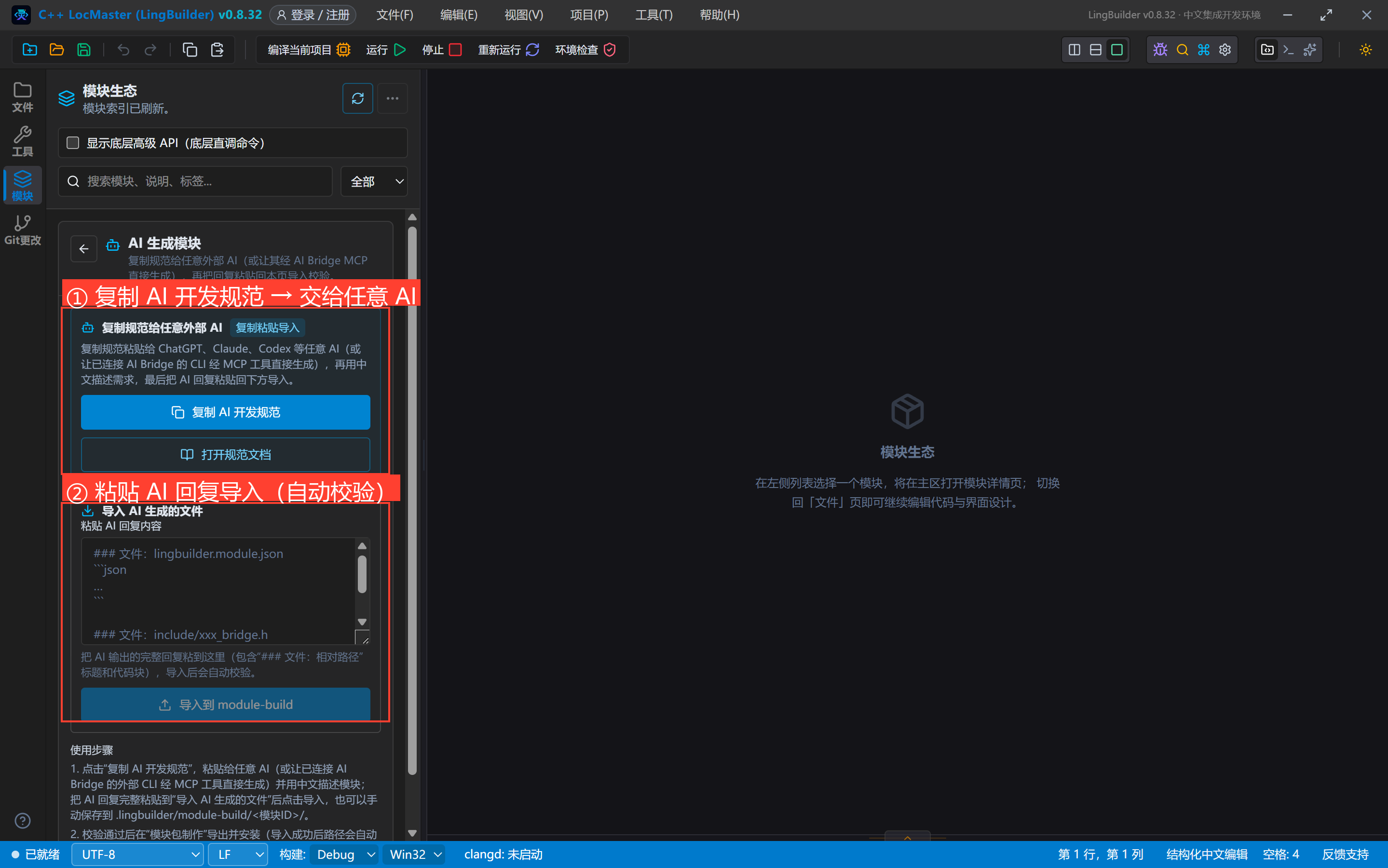Image resolution: width=1388 pixels, height=868 pixels.
Task: Expand the bottom panel chevron handle
Action: tap(907, 837)
